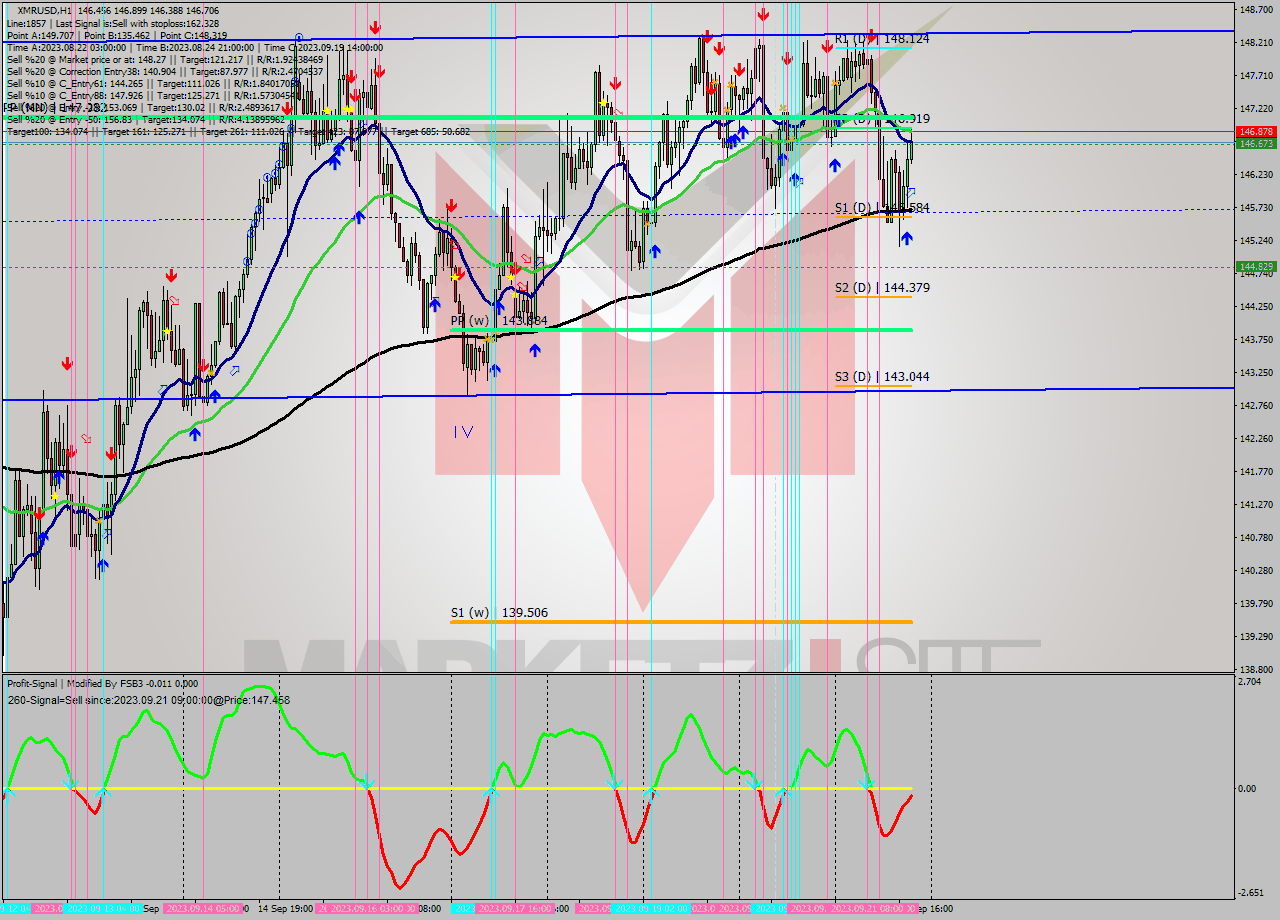Click the '2023.09.17 16:00' time marker
Viewport: 1280px width, 920px height.
514,909
